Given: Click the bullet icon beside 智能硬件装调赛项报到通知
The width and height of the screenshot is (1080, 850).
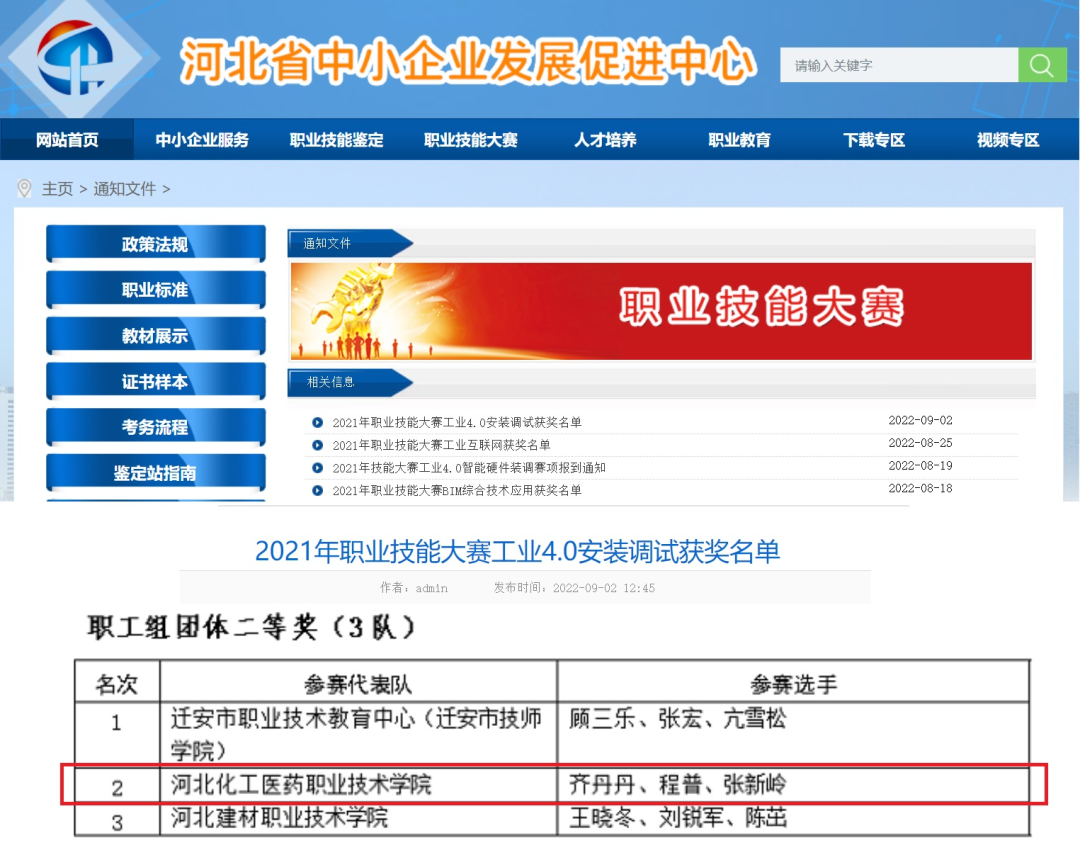Looking at the screenshot, I should click(318, 468).
